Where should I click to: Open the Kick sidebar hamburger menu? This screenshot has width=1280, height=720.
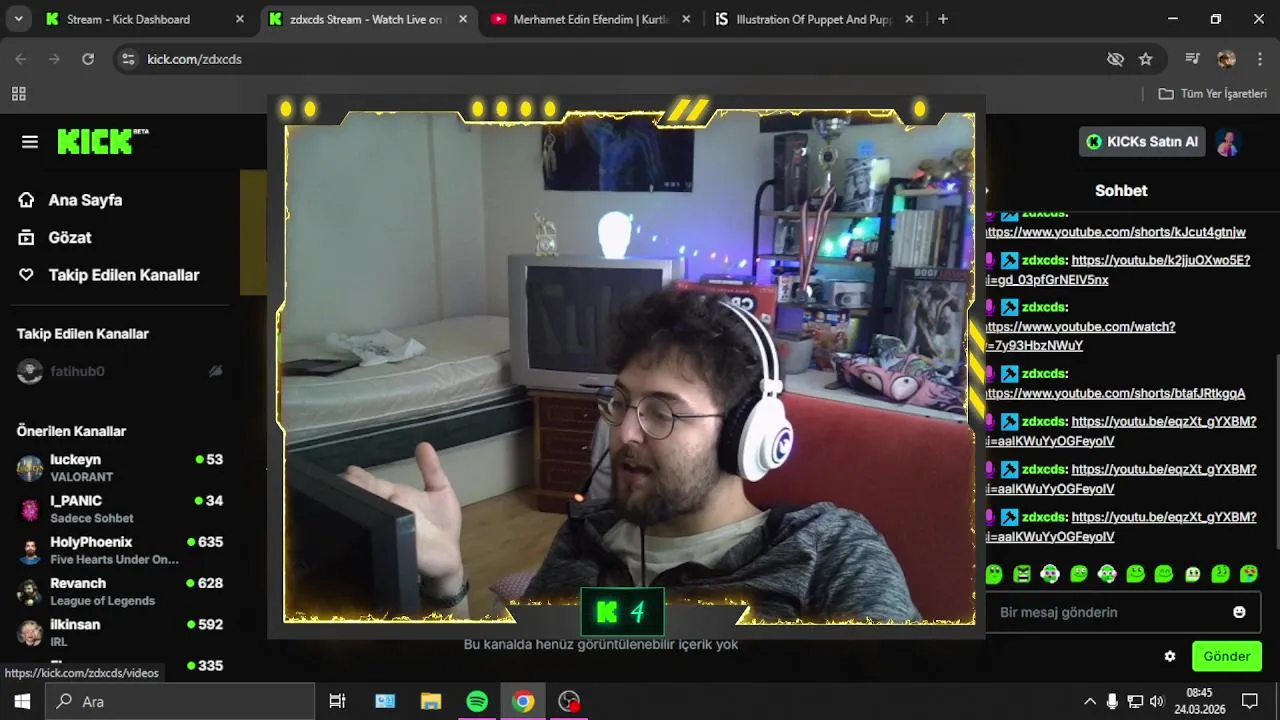[30, 142]
